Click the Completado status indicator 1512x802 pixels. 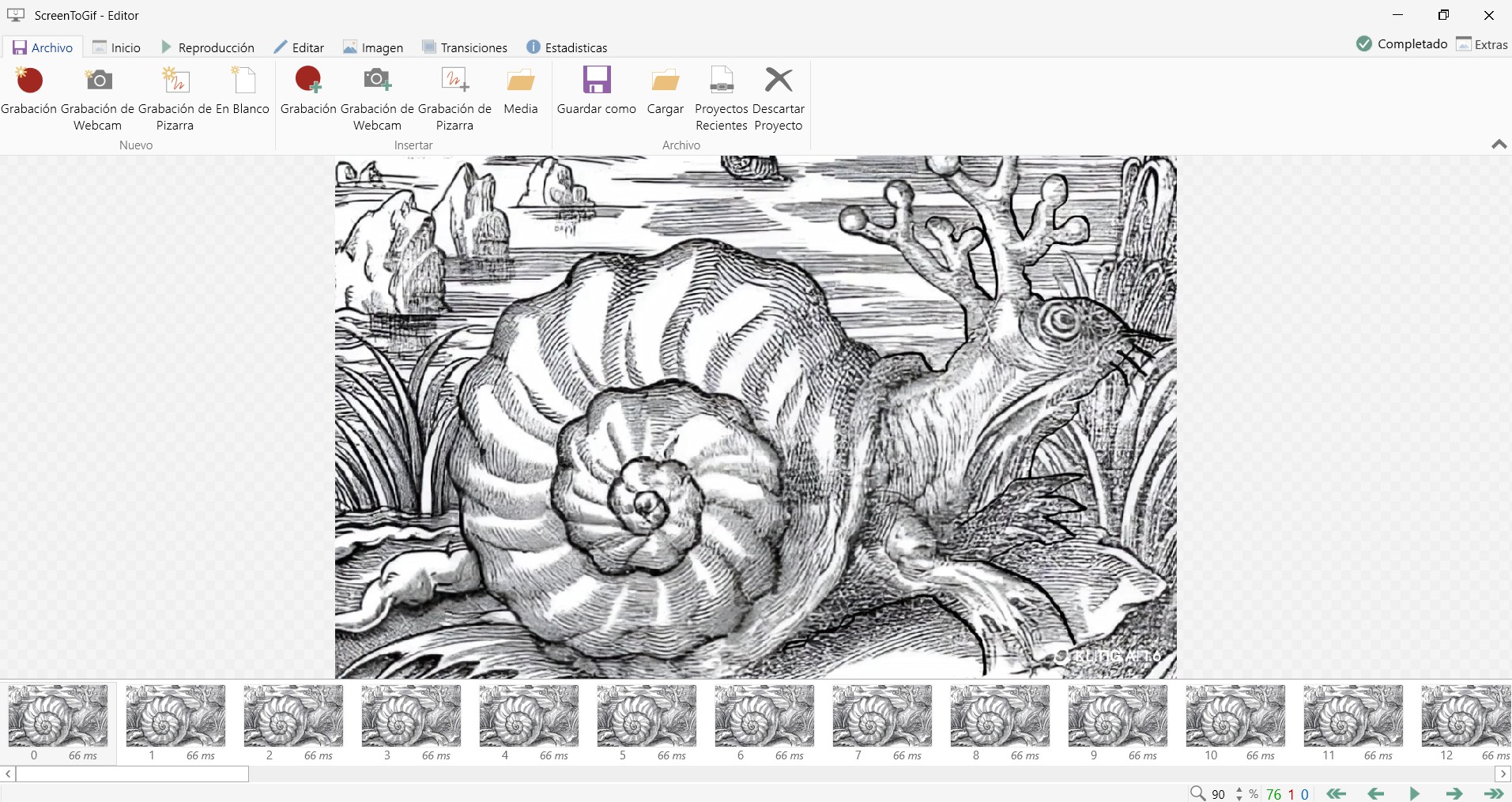(x=1401, y=43)
